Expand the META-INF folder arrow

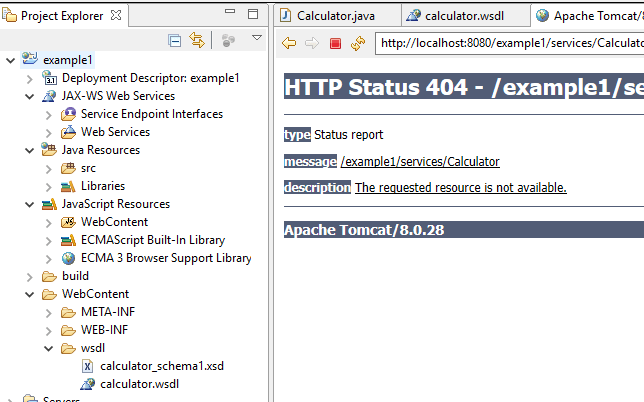point(48,313)
